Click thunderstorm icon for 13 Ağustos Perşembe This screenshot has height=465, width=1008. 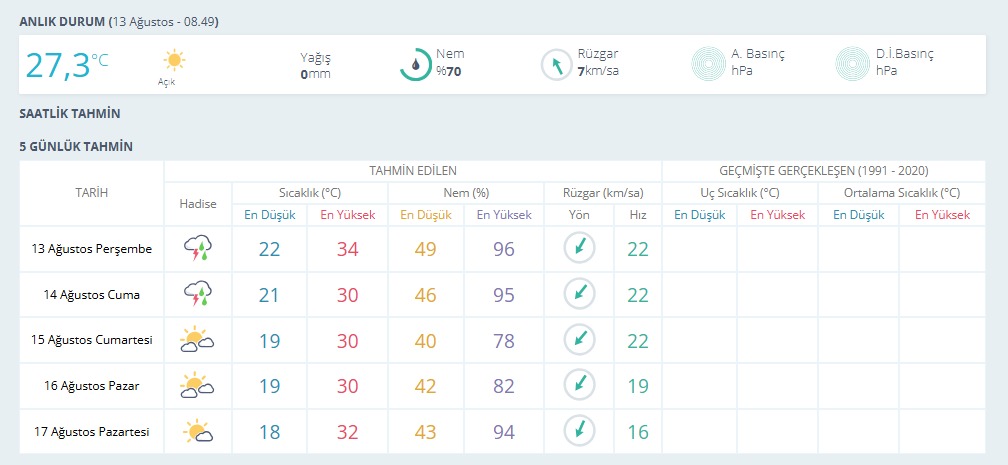coord(198,249)
